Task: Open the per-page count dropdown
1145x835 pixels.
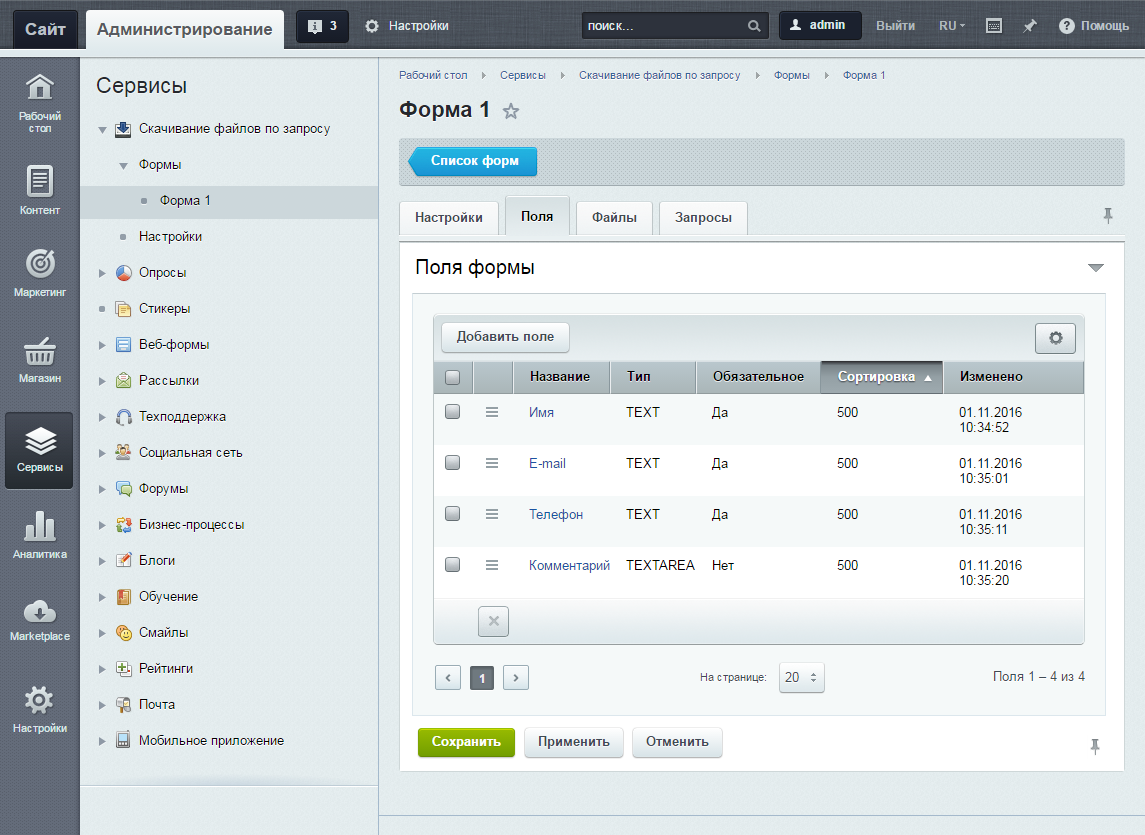Action: 802,677
